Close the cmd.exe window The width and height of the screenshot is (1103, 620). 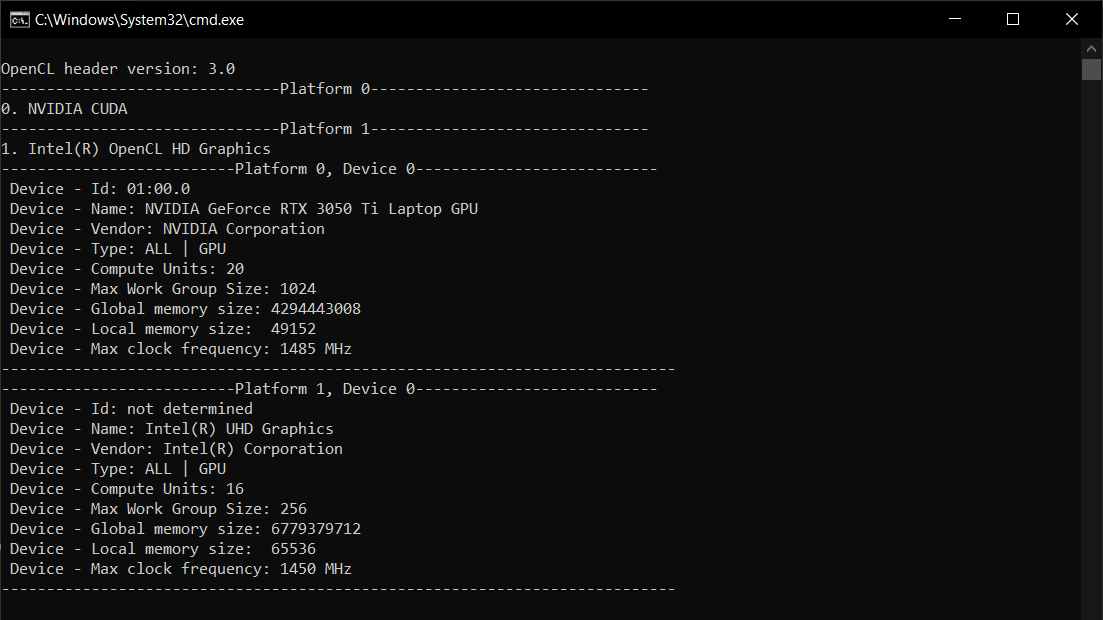click(1071, 19)
